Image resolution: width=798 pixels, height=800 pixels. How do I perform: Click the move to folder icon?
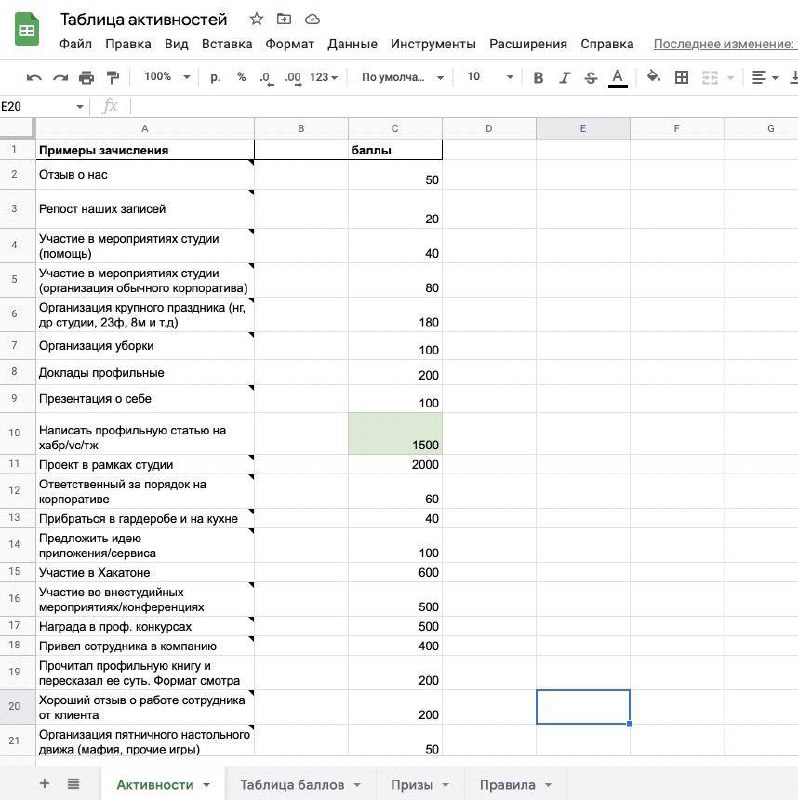point(285,19)
